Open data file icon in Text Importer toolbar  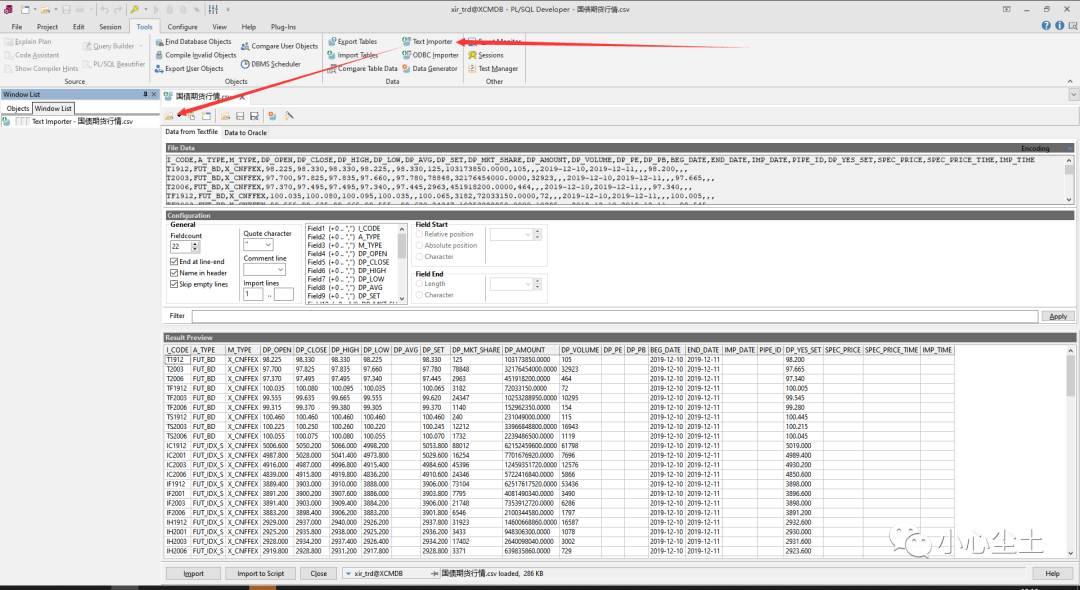pyautogui.click(x=169, y=116)
